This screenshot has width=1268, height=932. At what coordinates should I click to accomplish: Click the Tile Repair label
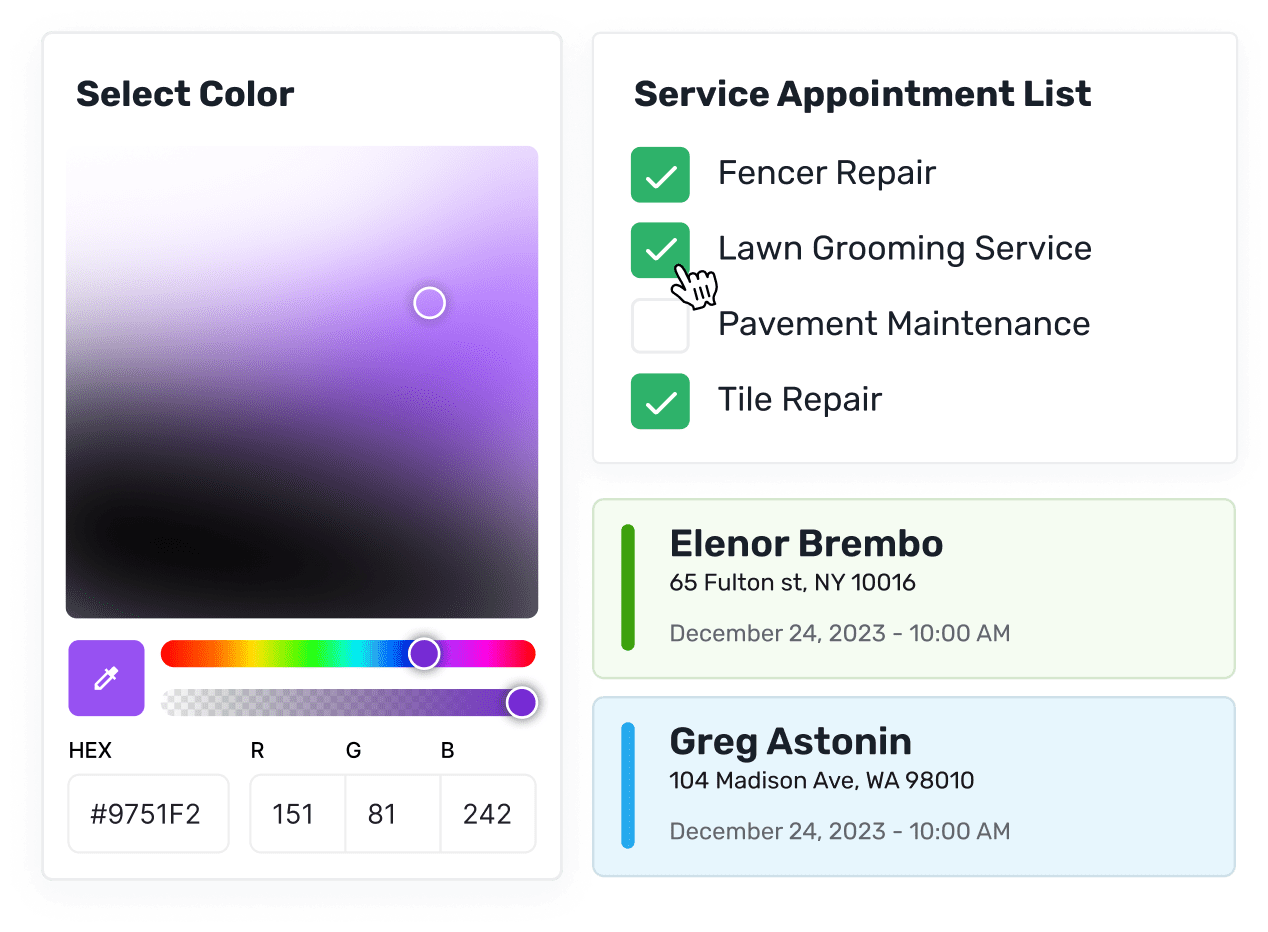(799, 400)
